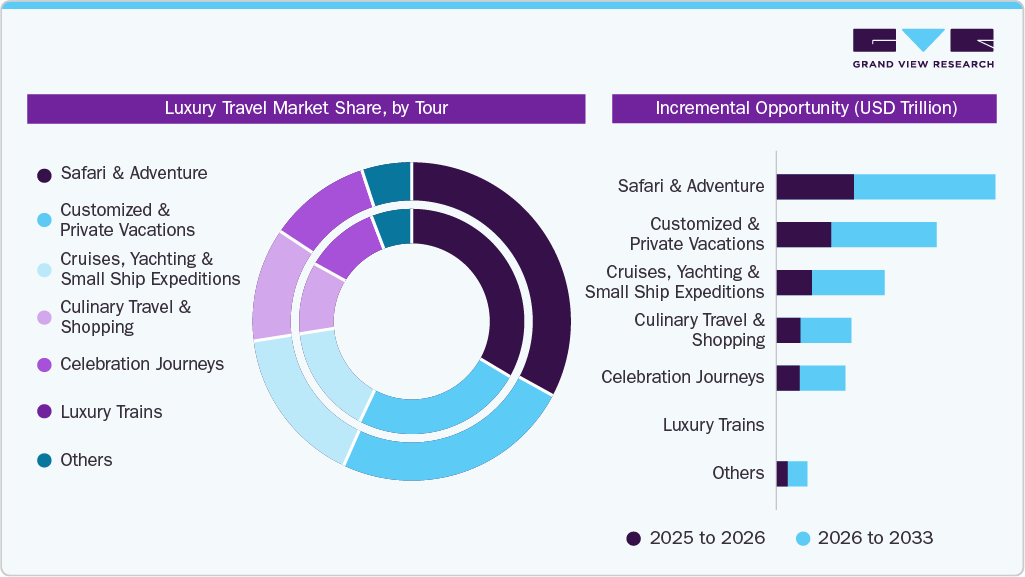This screenshot has height=577, width=1025.
Task: Click the blue Customized & Private Vacations legend marker
Action: (x=42, y=219)
